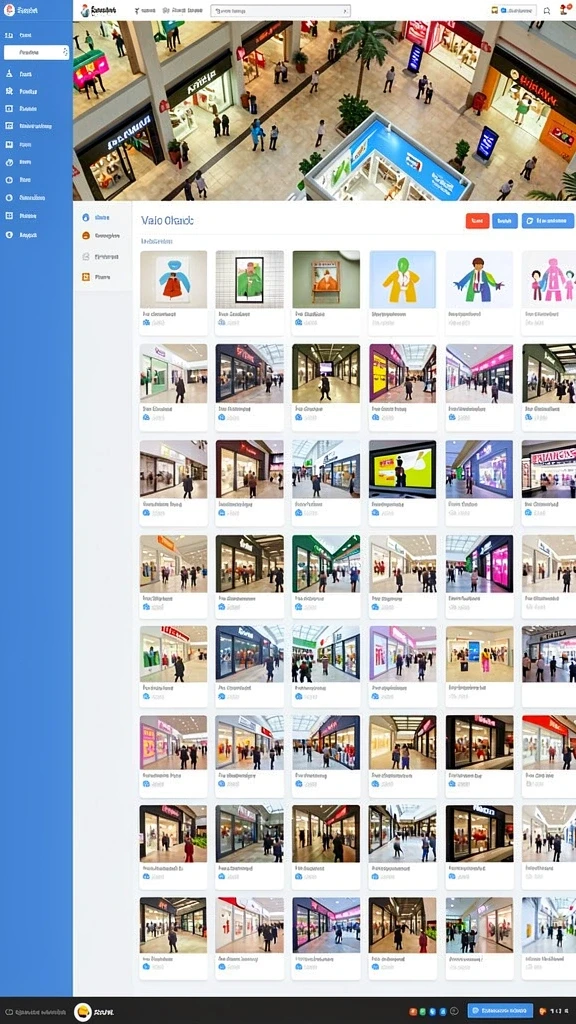Open the thumbnail with green figure on tiled wall
Screen dimensions: 576x1024
pyautogui.click(x=249, y=280)
